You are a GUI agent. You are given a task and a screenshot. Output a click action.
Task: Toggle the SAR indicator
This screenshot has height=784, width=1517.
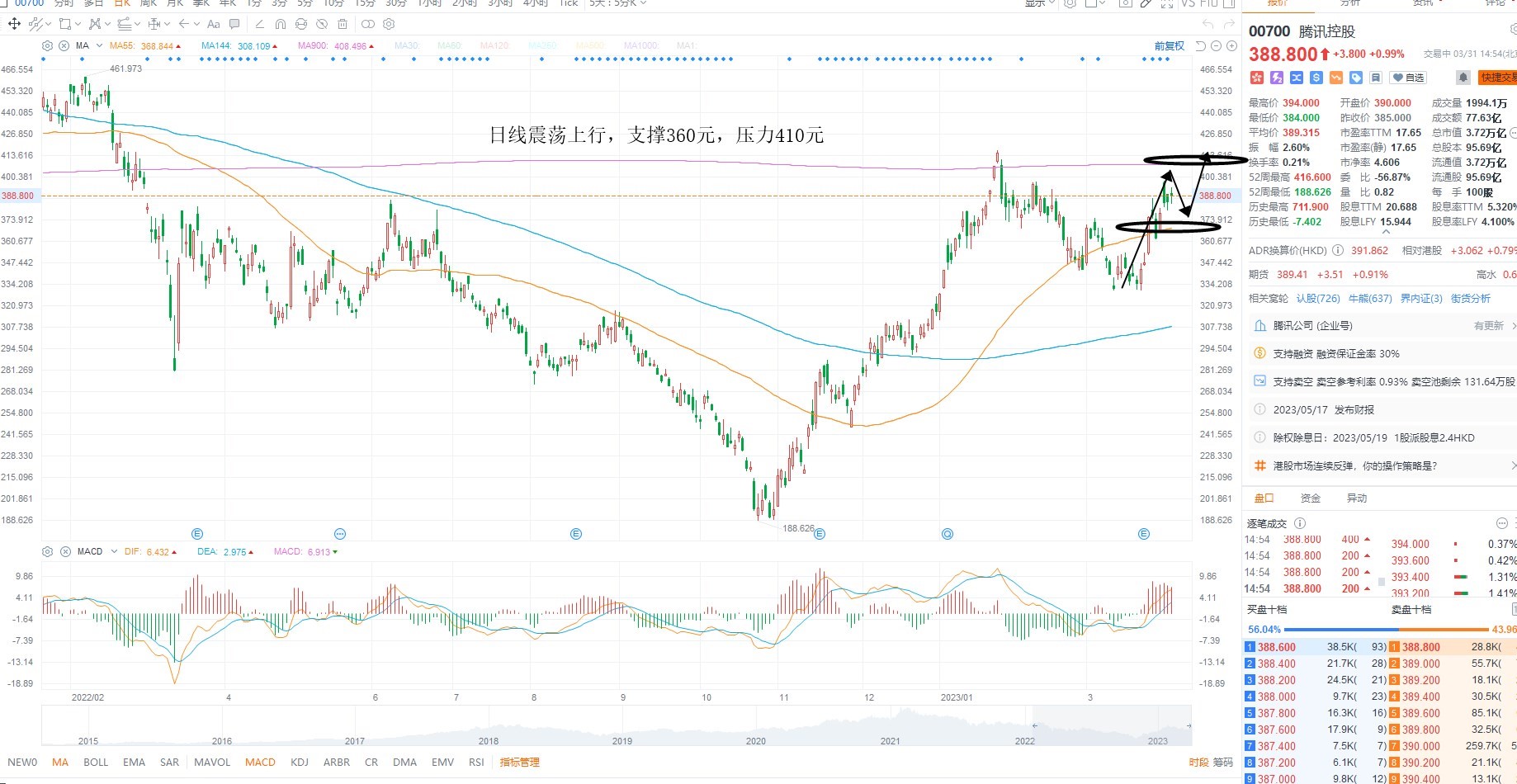click(169, 762)
